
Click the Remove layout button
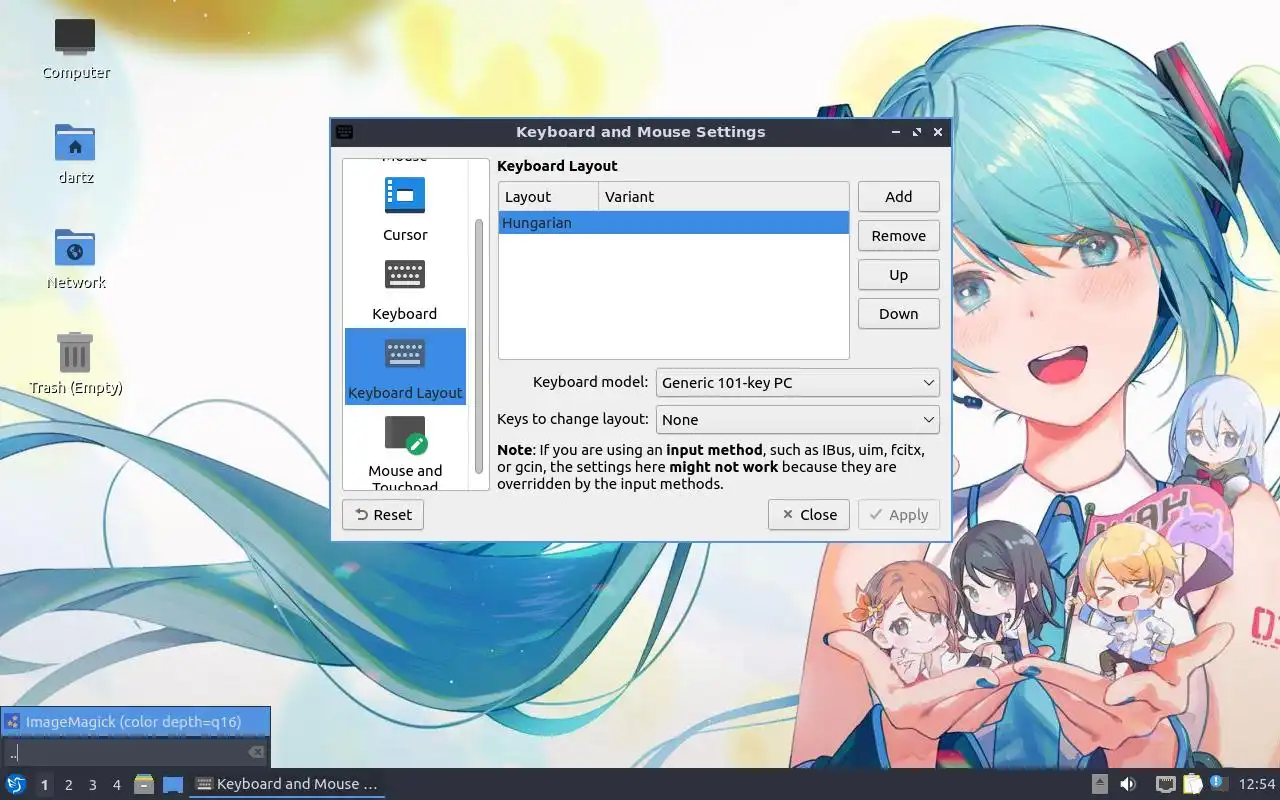[898, 235]
